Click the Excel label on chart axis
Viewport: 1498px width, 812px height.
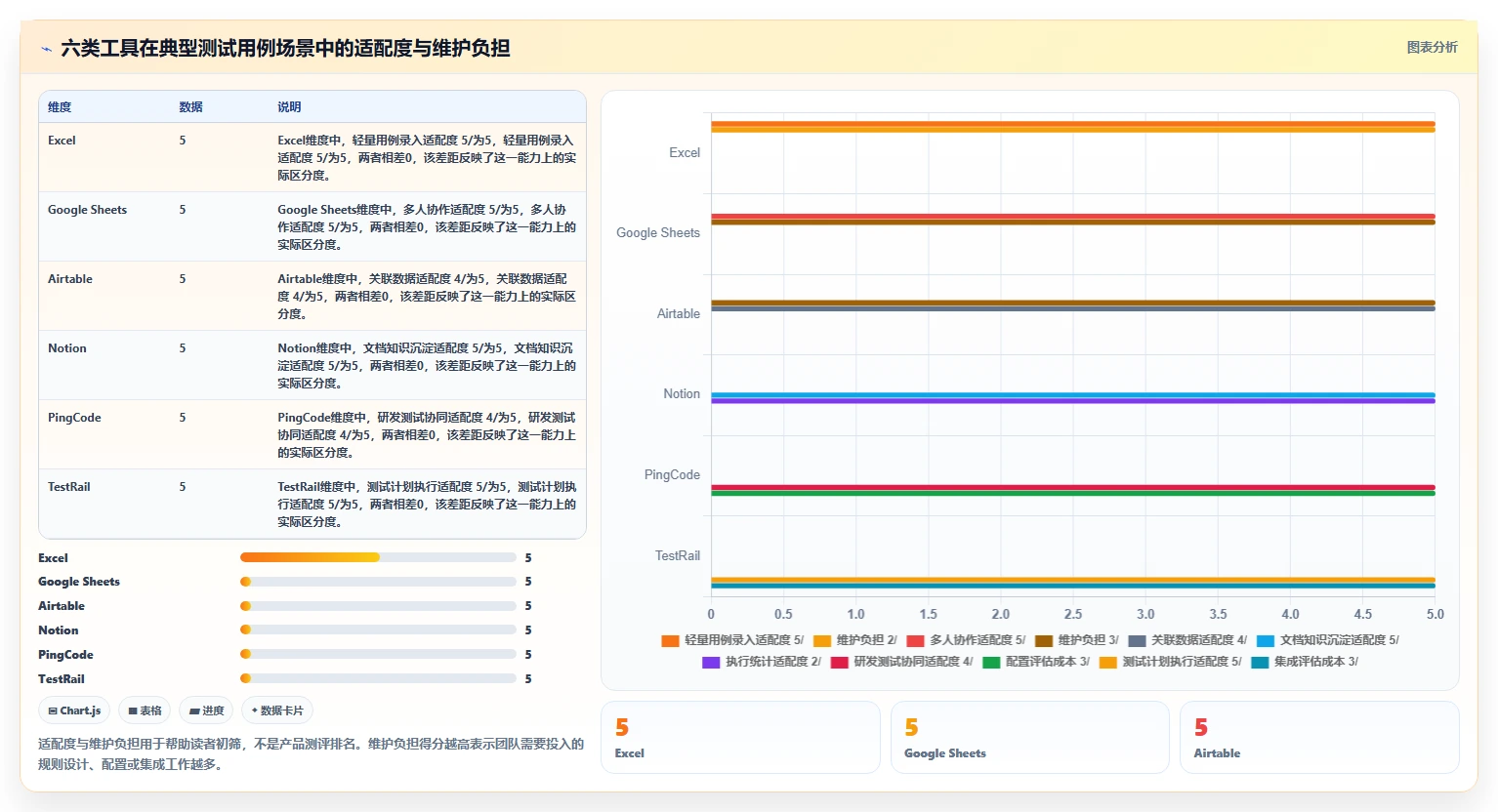tap(685, 153)
